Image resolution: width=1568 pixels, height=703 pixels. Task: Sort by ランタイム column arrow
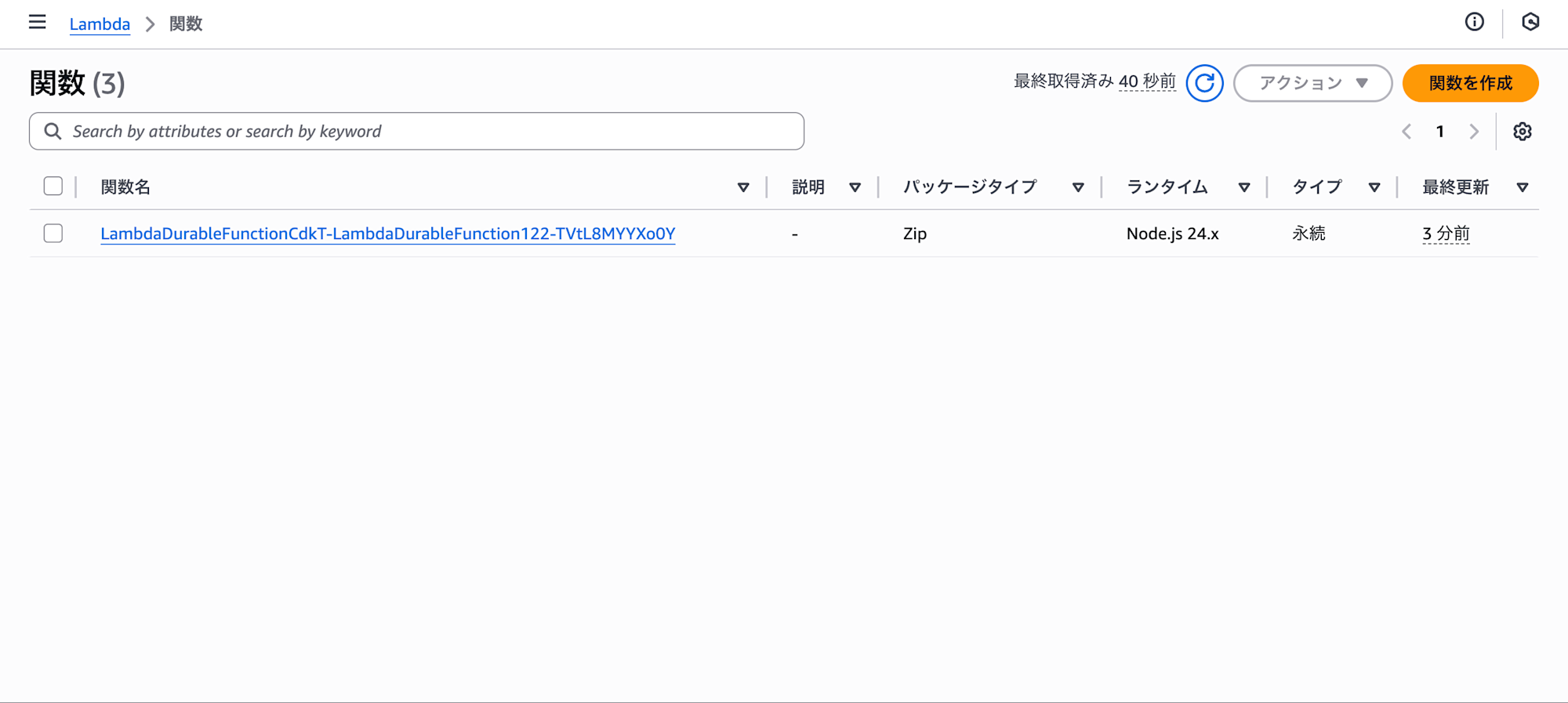coord(1243,187)
